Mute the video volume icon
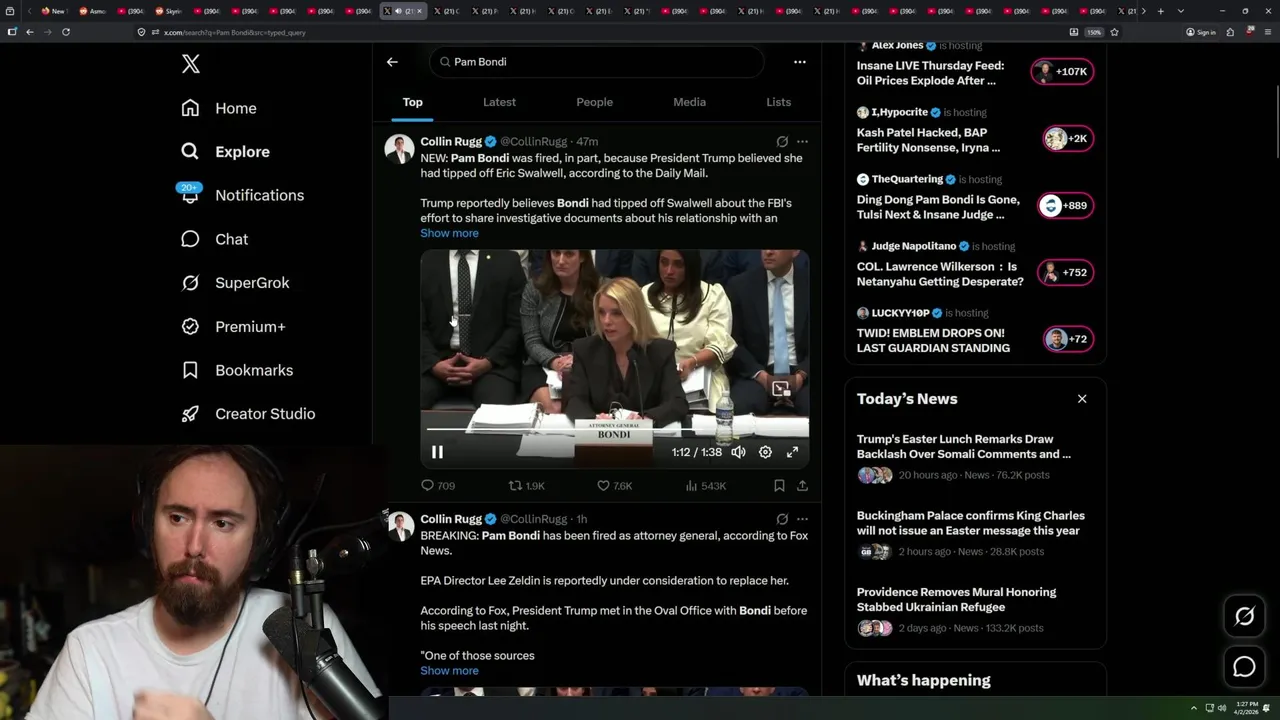 [x=738, y=452]
